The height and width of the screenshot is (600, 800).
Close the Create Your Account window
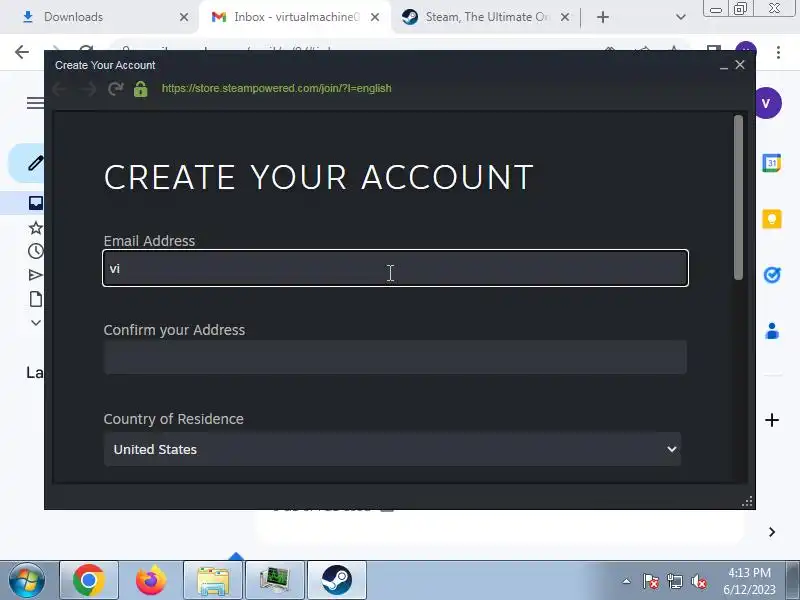[740, 65]
